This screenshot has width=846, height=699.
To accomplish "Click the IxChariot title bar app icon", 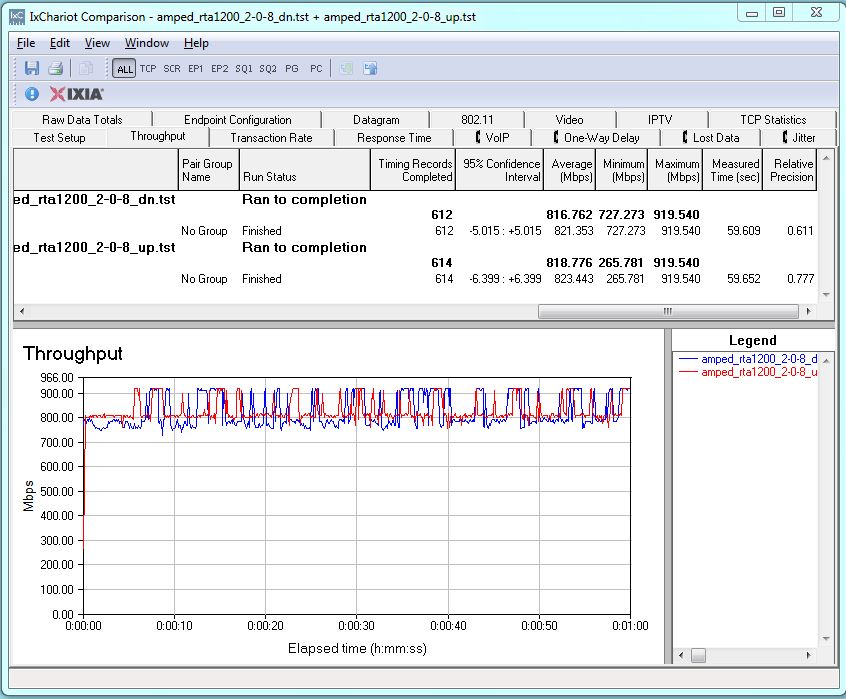I will [17, 17].
